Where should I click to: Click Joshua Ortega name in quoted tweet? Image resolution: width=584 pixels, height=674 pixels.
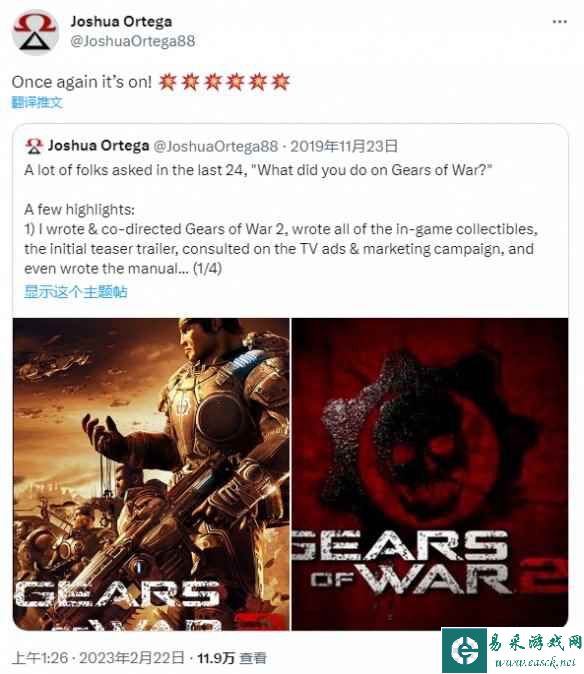[x=98, y=146]
